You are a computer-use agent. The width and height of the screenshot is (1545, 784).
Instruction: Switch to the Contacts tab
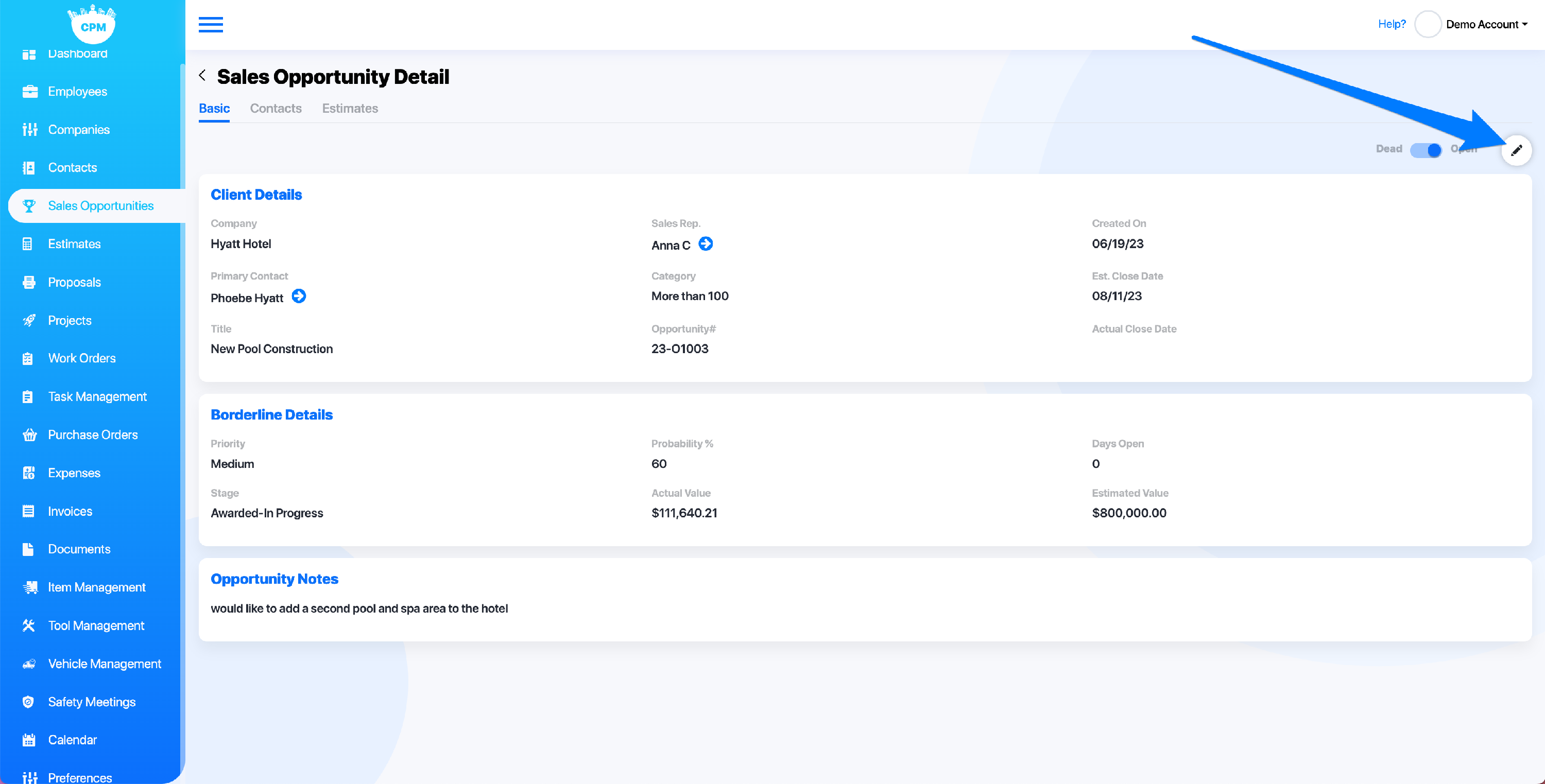[276, 109]
